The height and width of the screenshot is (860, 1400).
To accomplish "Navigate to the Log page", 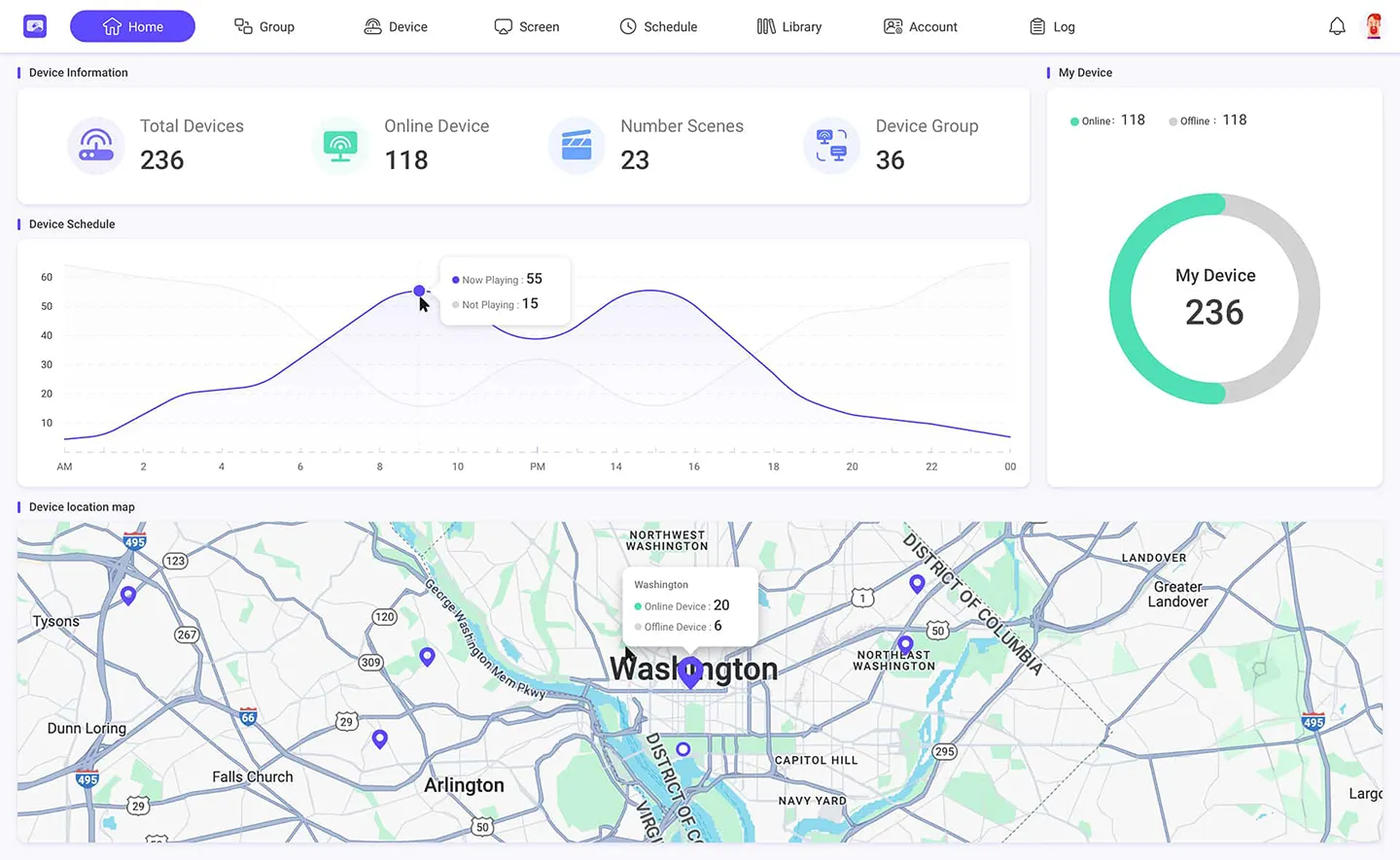I will tap(1052, 26).
